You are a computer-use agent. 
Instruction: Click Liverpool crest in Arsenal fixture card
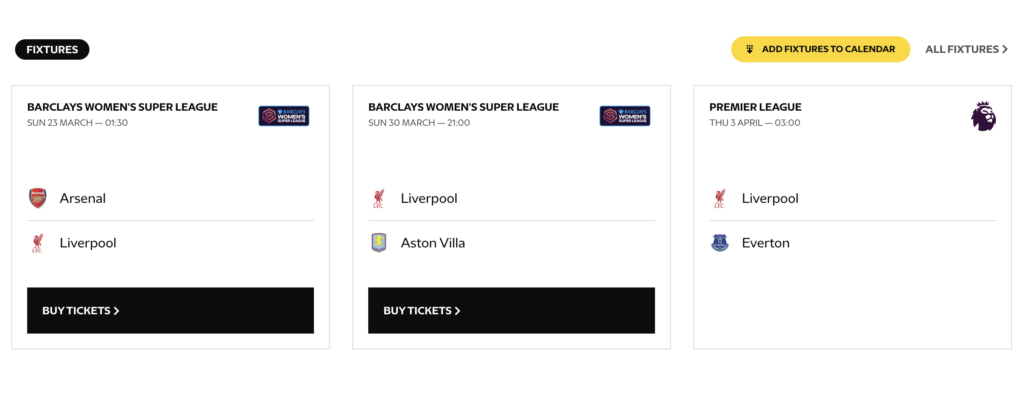pyautogui.click(x=37, y=243)
